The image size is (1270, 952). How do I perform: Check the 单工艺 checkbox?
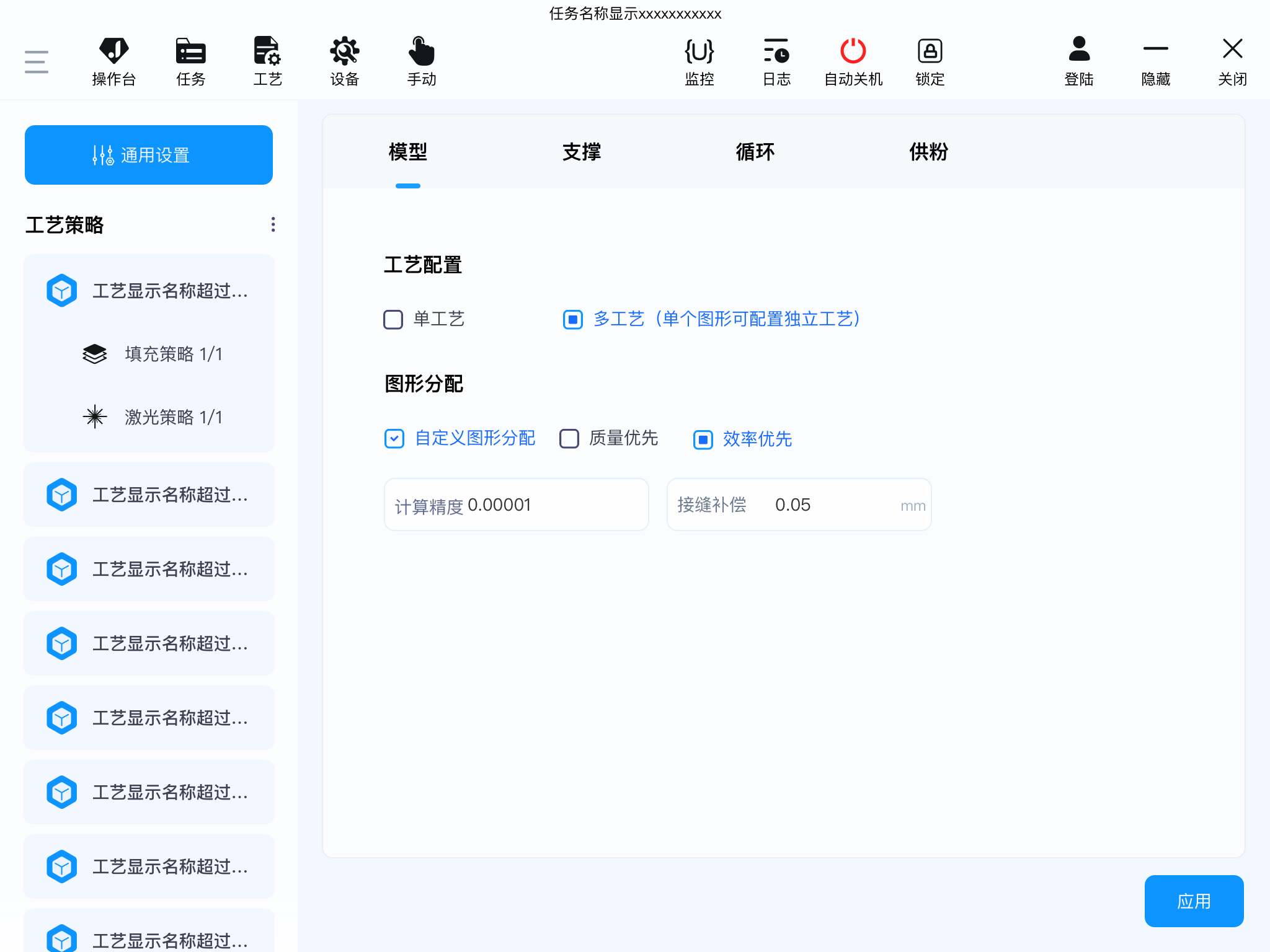coord(393,319)
